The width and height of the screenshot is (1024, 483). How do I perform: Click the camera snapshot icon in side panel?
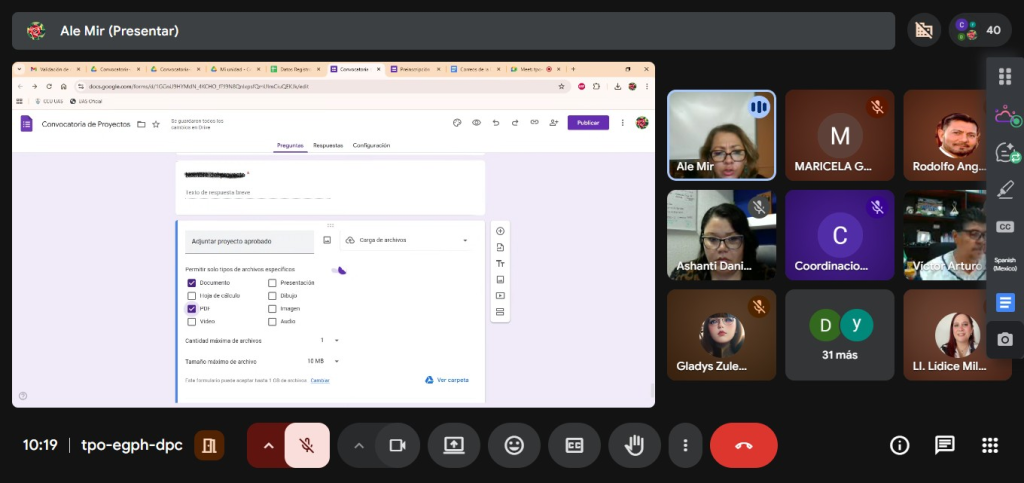pos(1005,340)
